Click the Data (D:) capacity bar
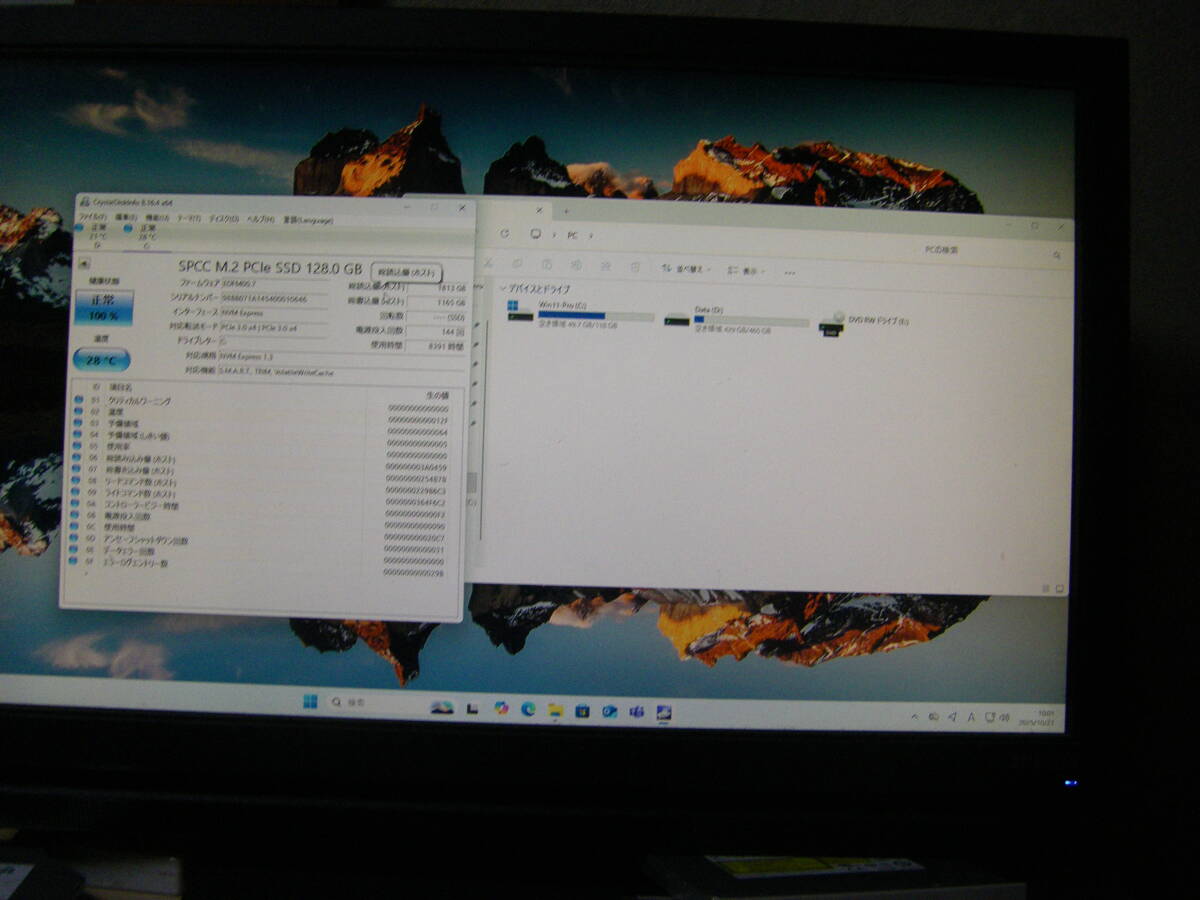 pos(751,322)
